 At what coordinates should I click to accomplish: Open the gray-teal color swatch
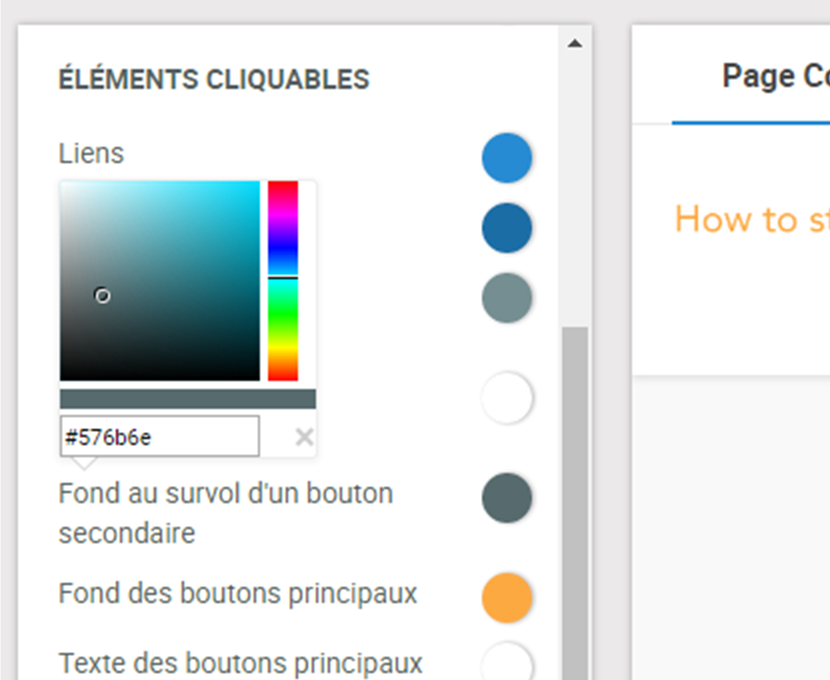pos(506,298)
